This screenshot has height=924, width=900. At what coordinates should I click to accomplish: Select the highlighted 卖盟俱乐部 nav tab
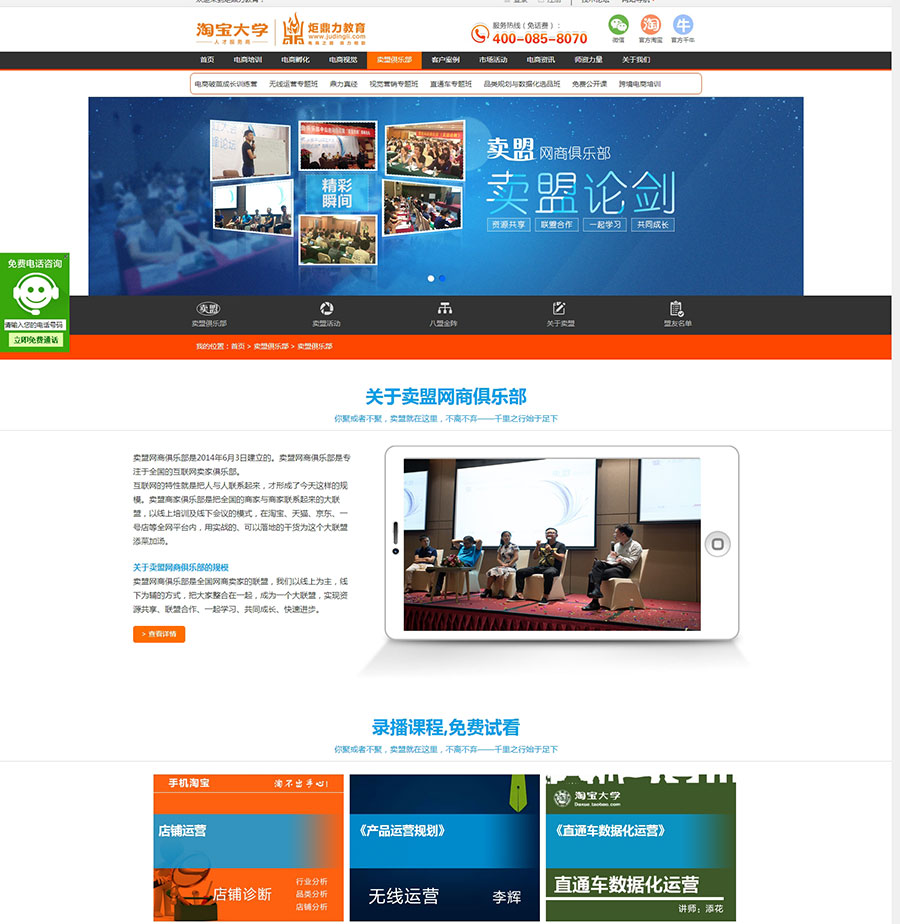pyautogui.click(x=394, y=60)
